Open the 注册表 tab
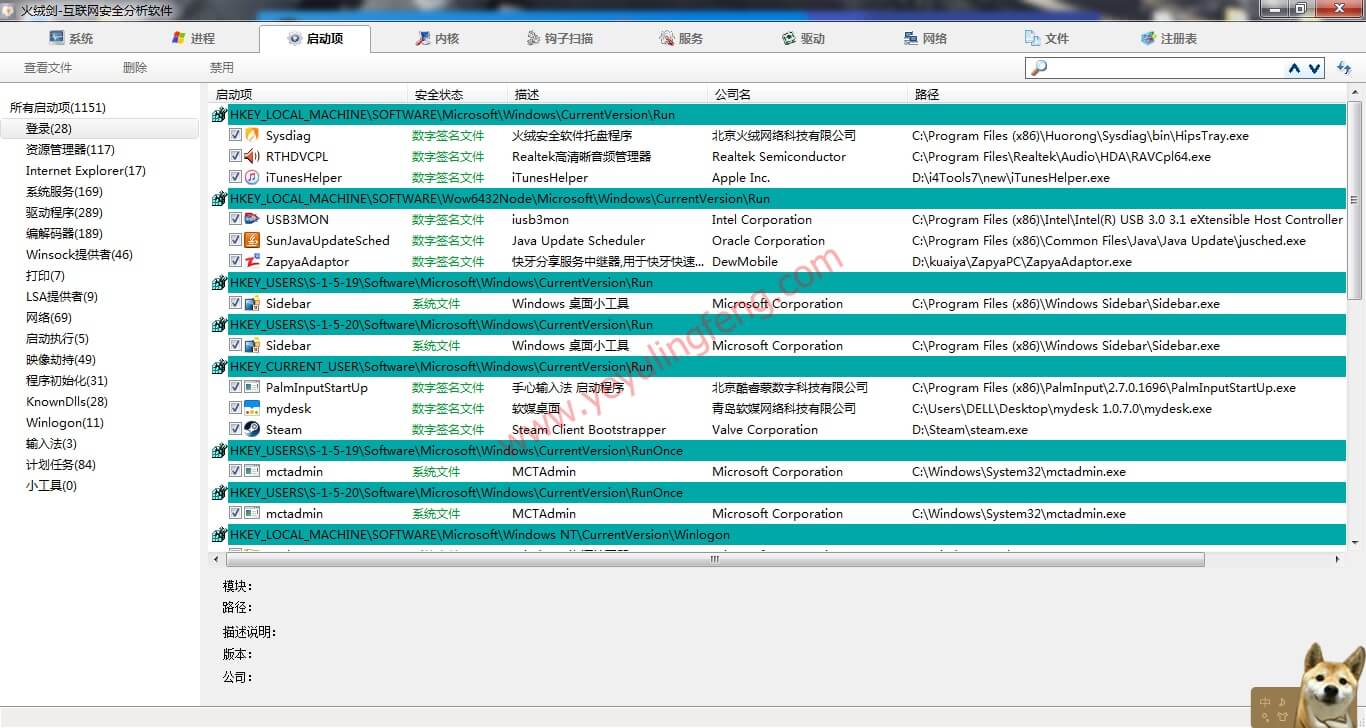The width and height of the screenshot is (1366, 728). tap(1169, 38)
